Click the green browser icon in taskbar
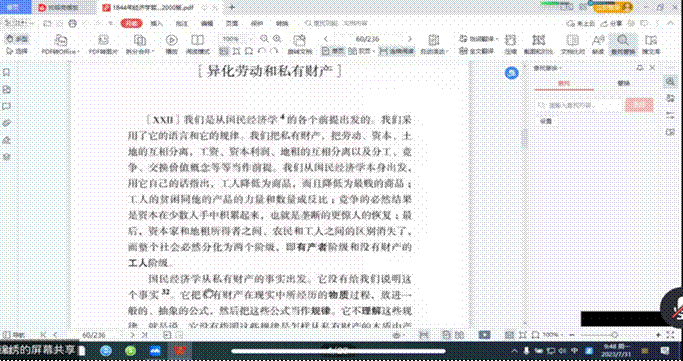The image size is (683, 361). pos(130,351)
